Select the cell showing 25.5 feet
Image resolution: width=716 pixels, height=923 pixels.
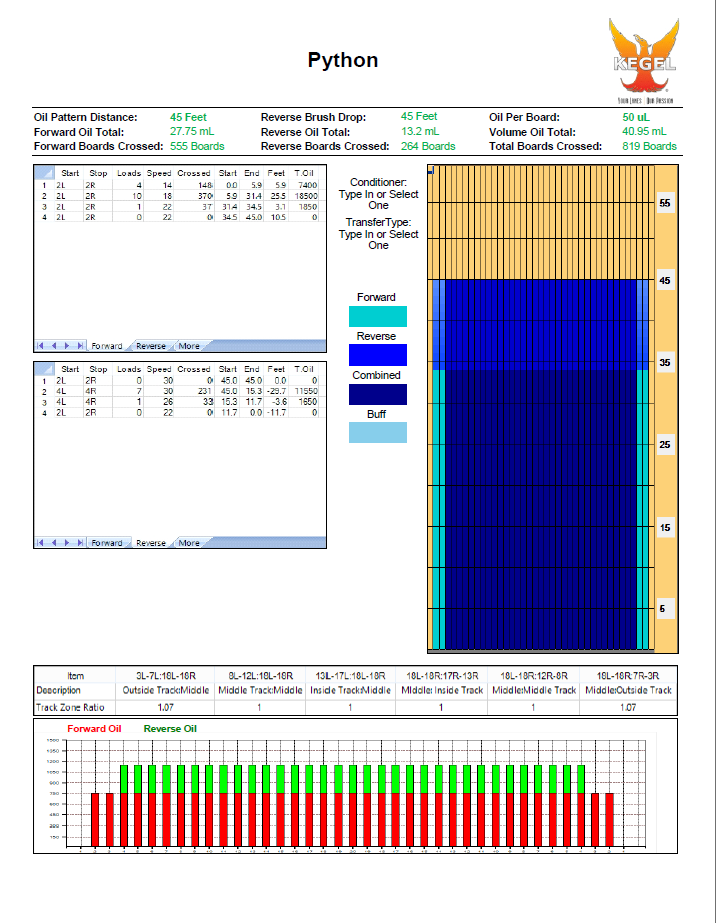tap(276, 196)
